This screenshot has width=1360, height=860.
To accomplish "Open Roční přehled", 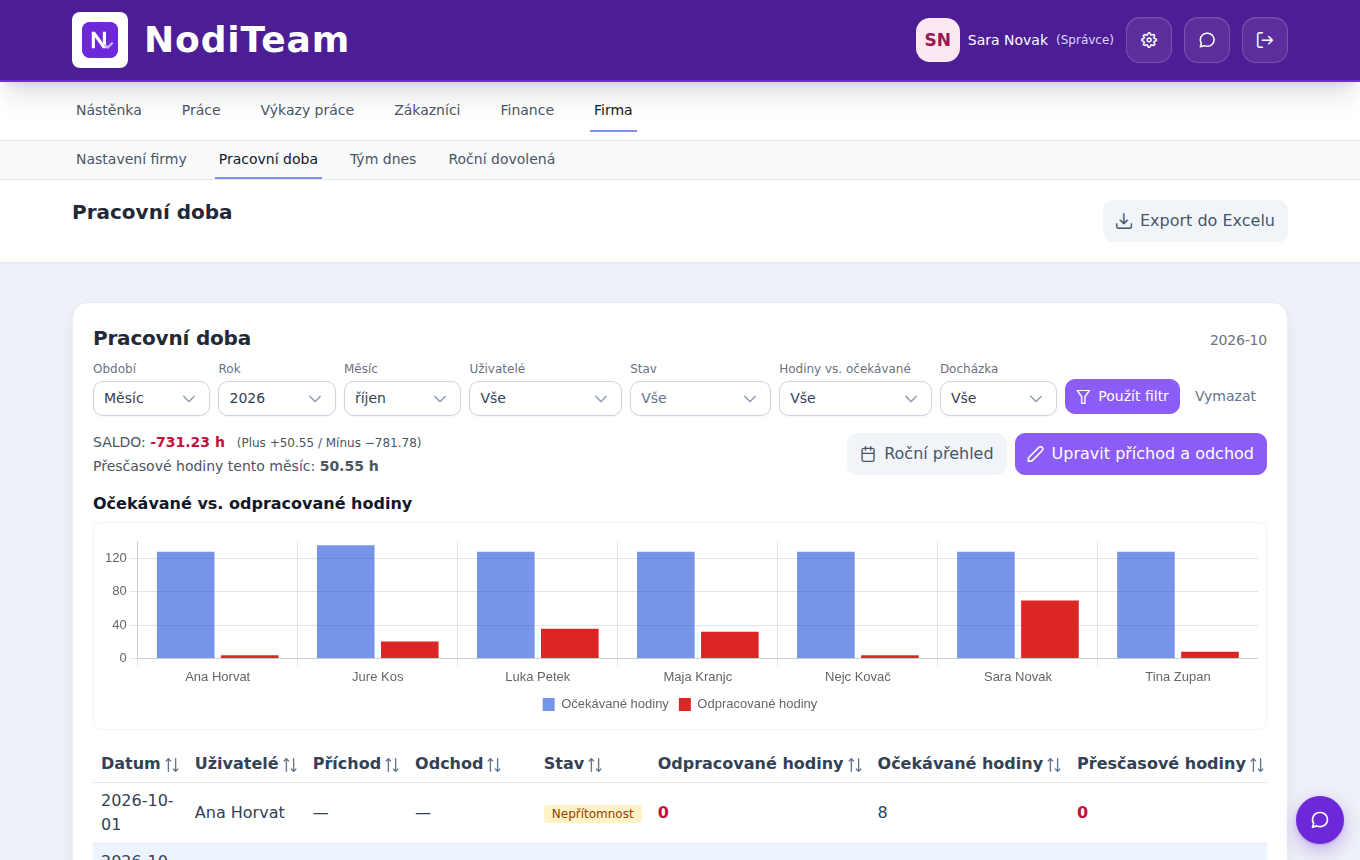I will (927, 454).
